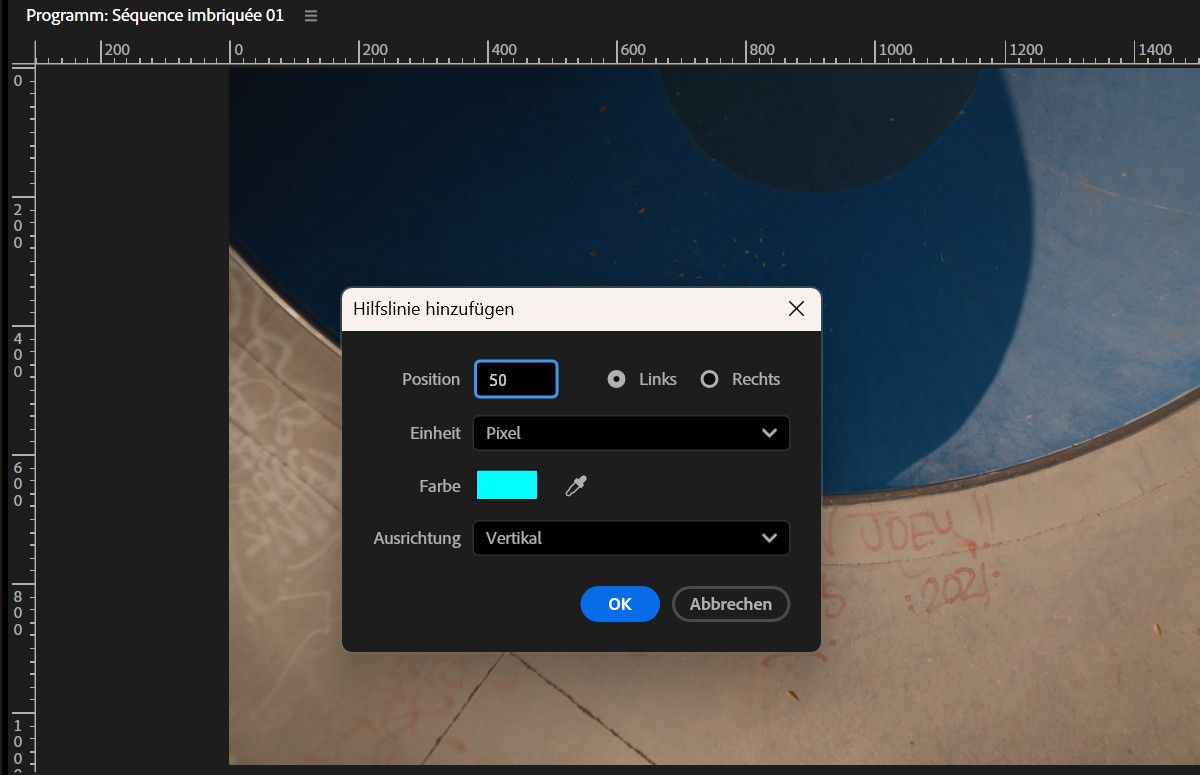This screenshot has height=775, width=1200.
Task: Focus the Position input field
Action: click(x=516, y=380)
